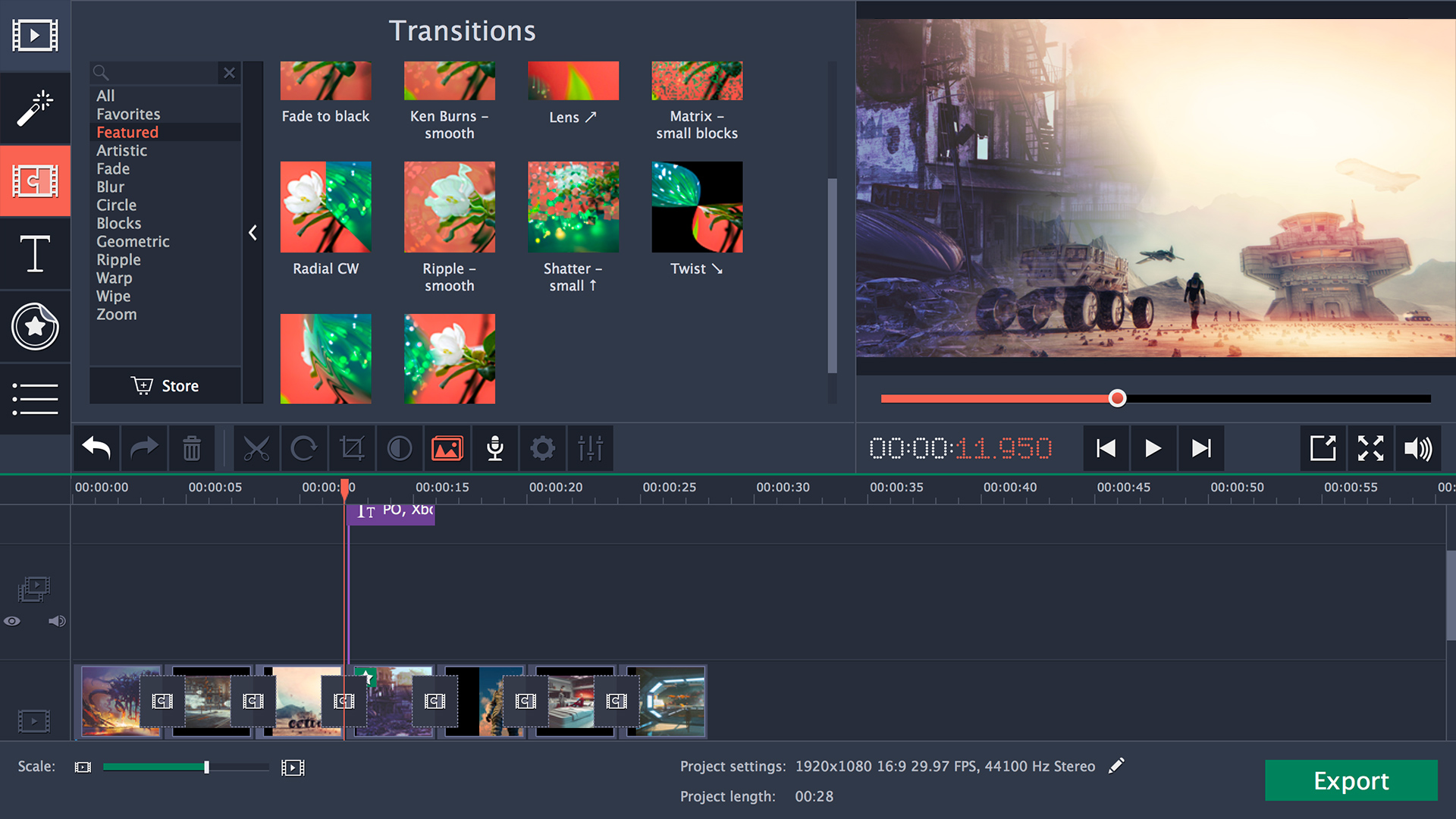Image resolution: width=1456 pixels, height=819 pixels.
Task: Open the Stickers panel
Action: (x=35, y=327)
